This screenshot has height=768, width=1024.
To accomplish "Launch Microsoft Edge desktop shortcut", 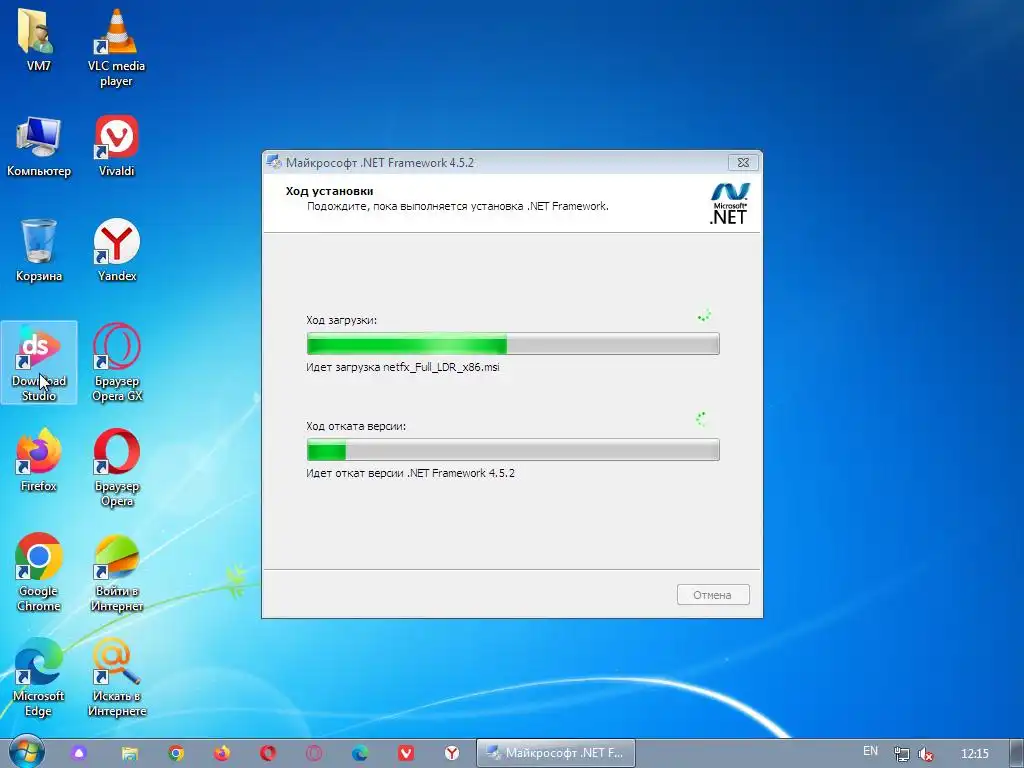I will click(39, 678).
